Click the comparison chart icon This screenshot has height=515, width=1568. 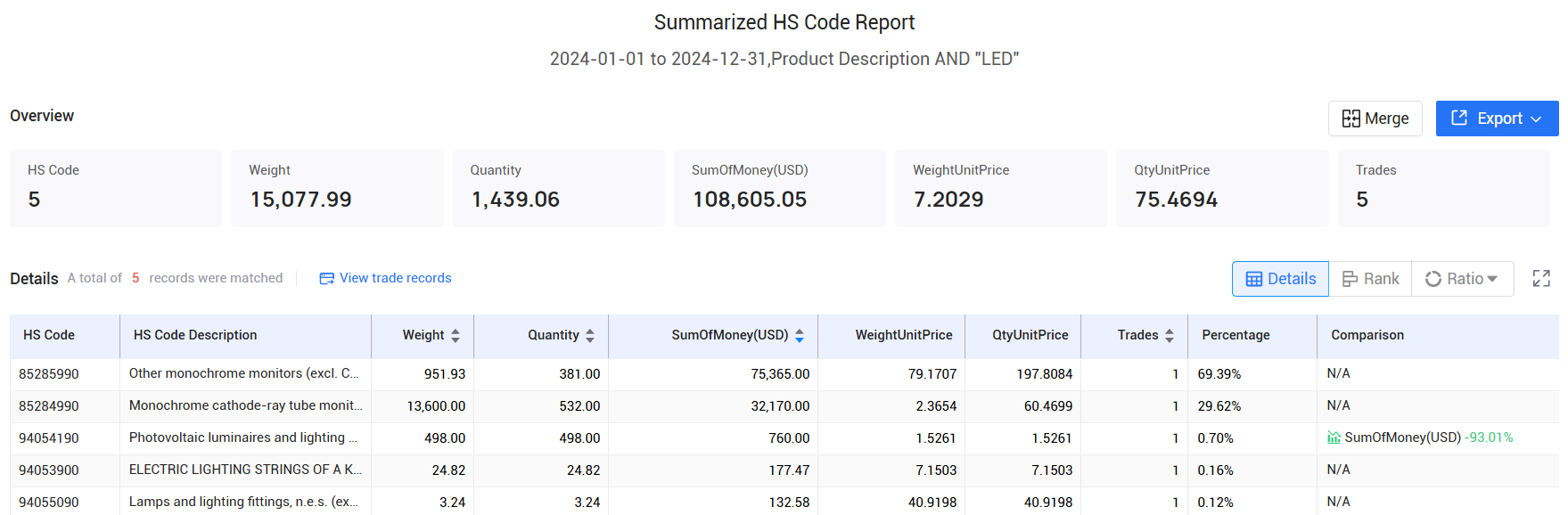[x=1334, y=437]
